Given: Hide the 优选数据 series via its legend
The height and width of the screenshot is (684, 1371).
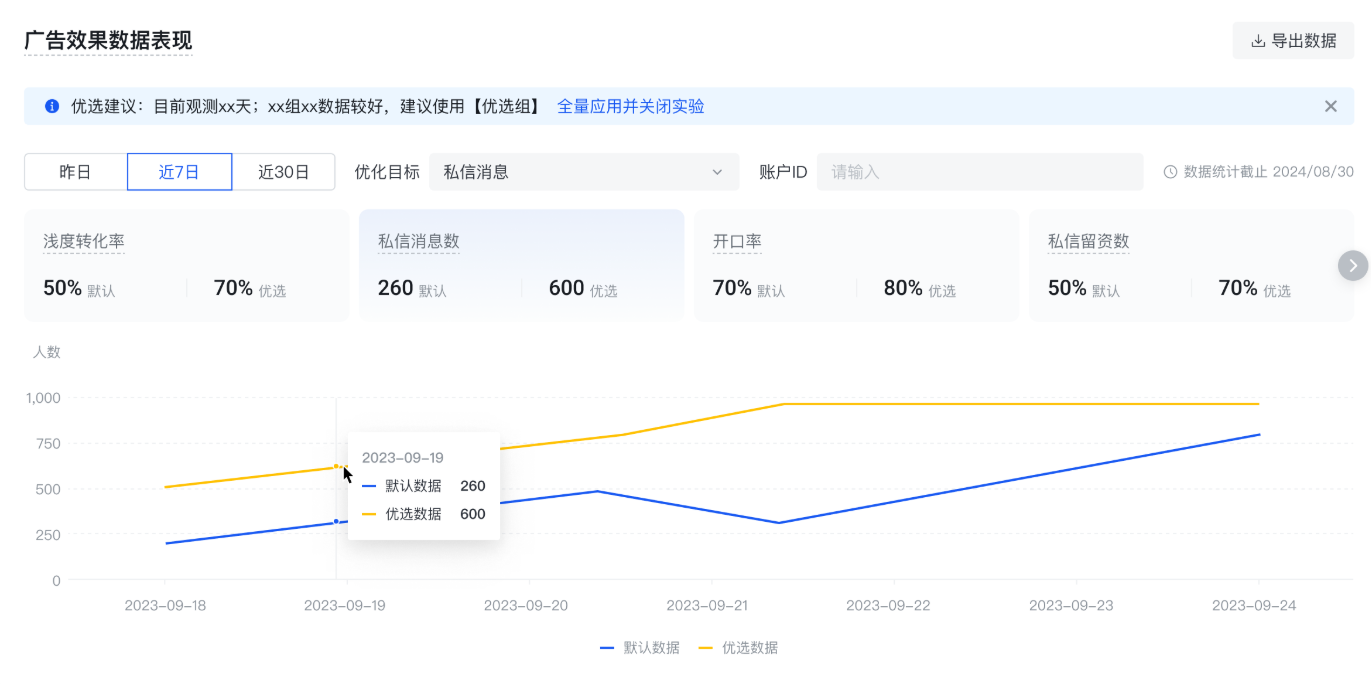Looking at the screenshot, I should pyautogui.click(x=738, y=647).
